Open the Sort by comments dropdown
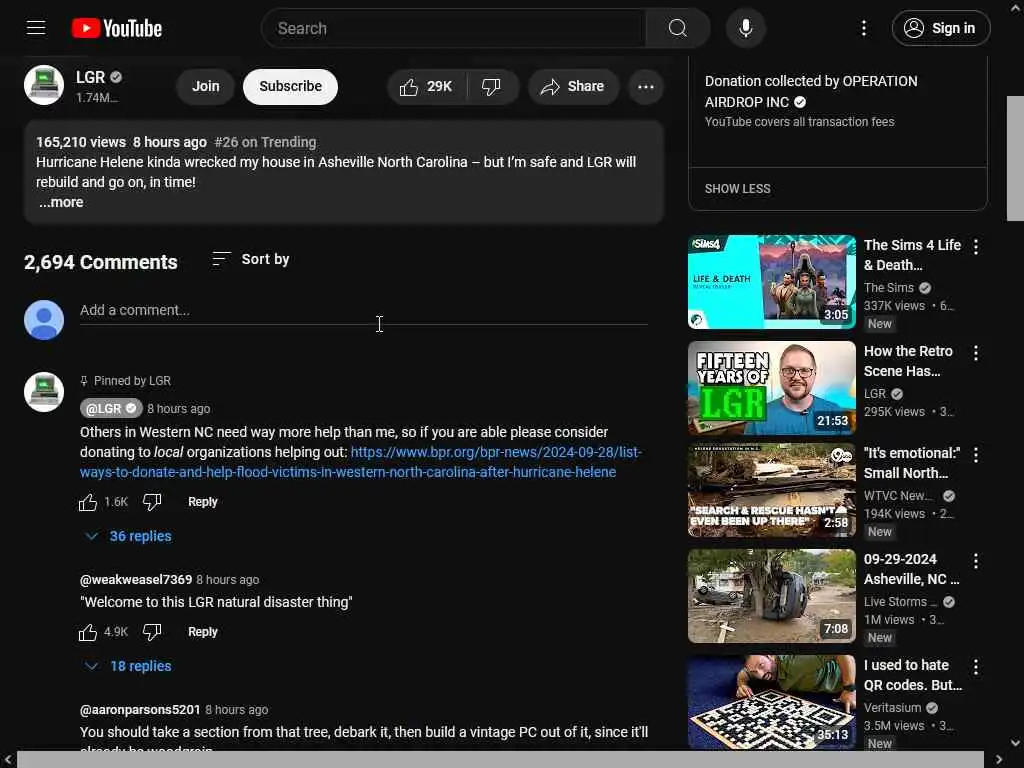Screen dimensions: 1024x768 251,259
